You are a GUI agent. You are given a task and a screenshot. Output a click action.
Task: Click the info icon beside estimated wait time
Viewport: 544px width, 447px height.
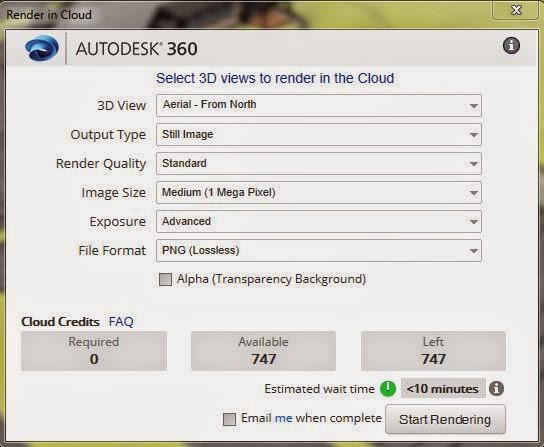(496, 388)
